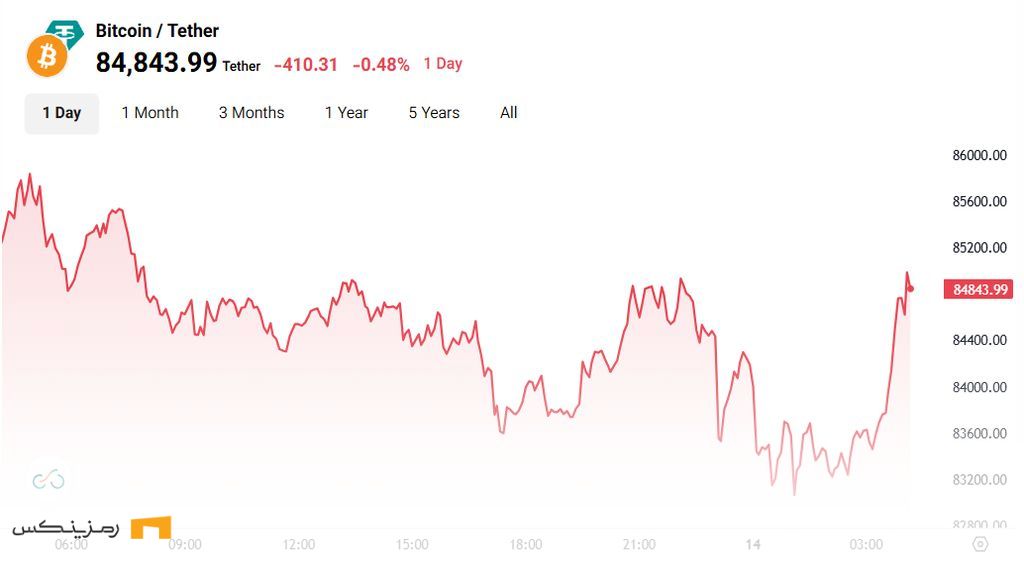Click the large 84,843.99 price heading
Viewport: 1024px width, 576px height.
coord(156,63)
